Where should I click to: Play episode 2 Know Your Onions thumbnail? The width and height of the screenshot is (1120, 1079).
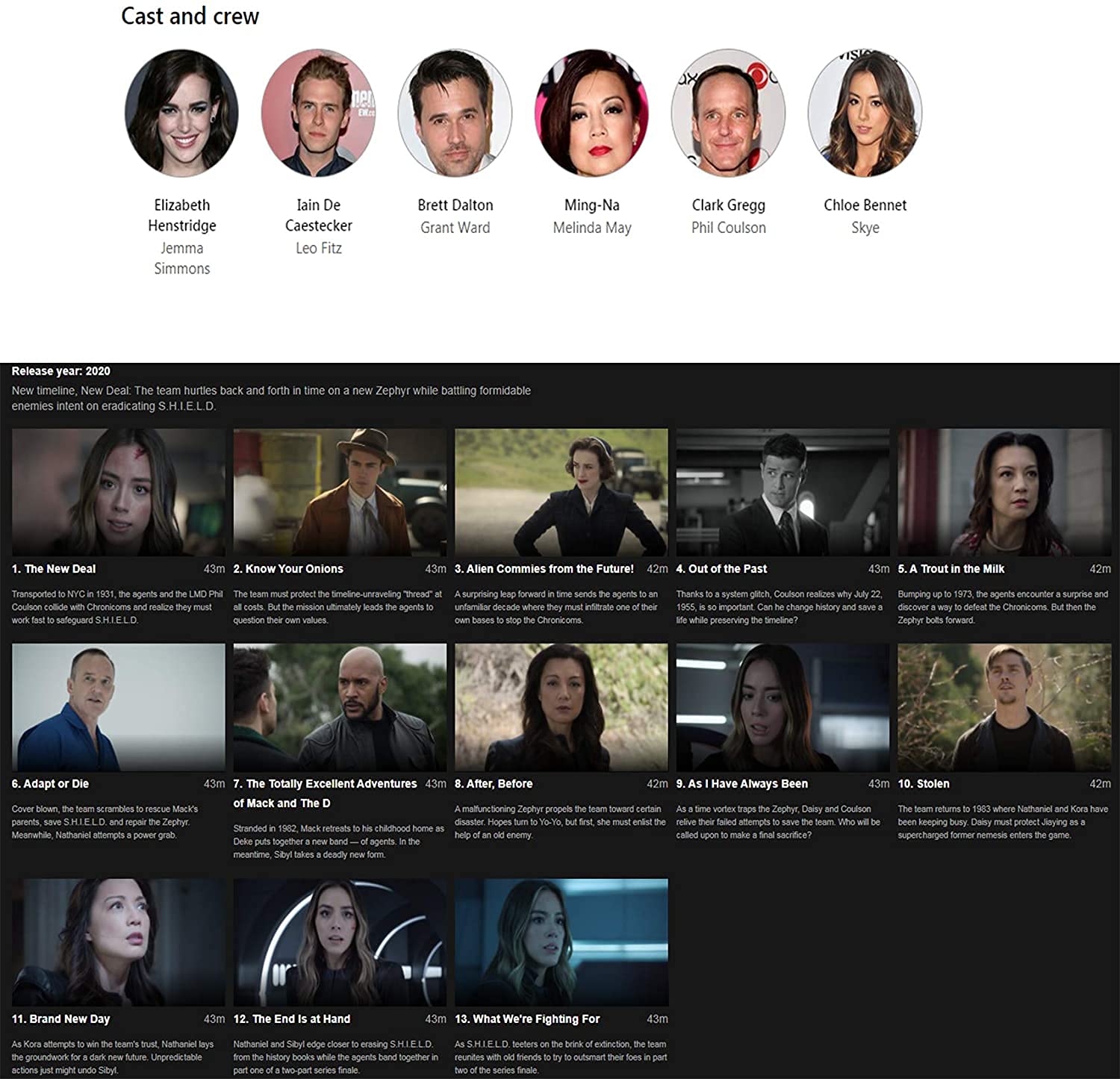point(340,492)
